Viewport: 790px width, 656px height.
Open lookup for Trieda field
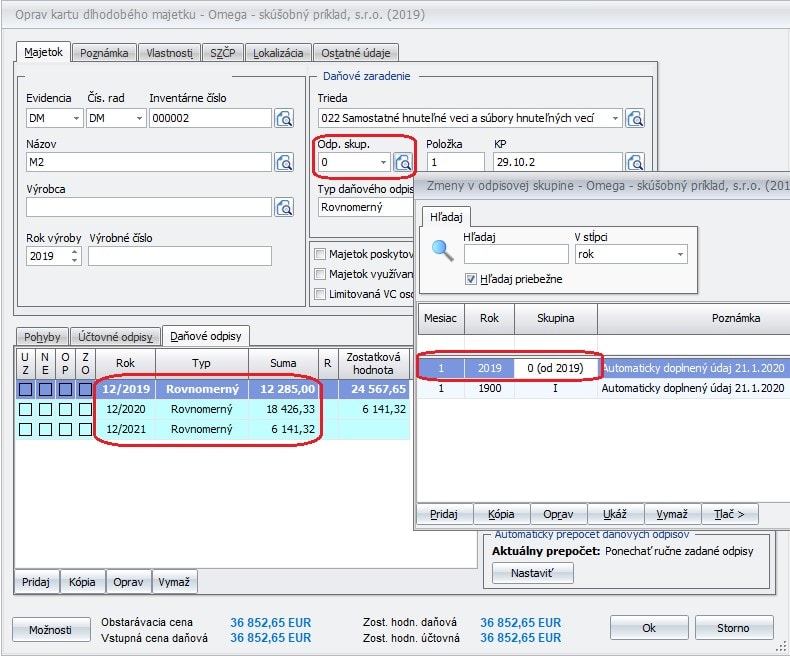tap(635, 119)
